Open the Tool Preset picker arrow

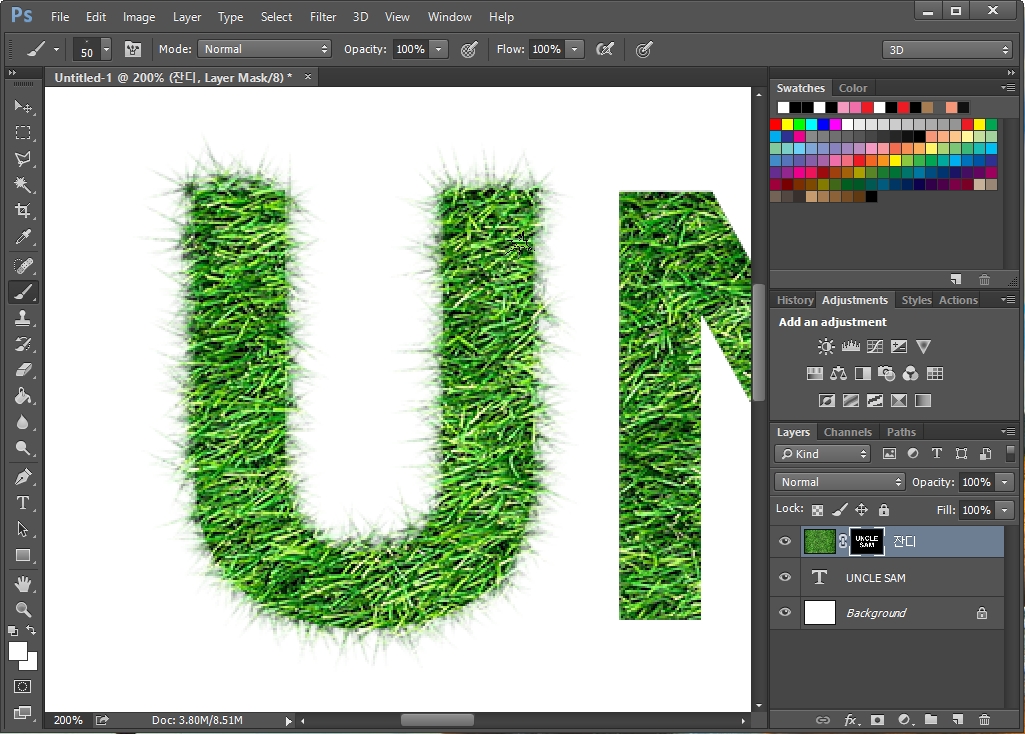tap(56, 49)
